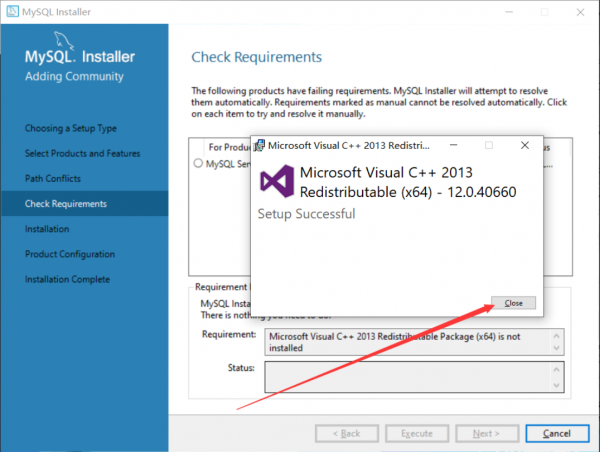The width and height of the screenshot is (600, 452).
Task: Open Select Products and Features step
Action: pos(82,153)
